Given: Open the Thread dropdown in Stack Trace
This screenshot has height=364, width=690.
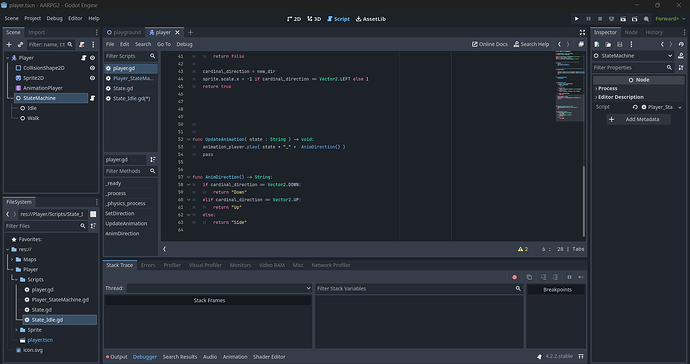Looking at the screenshot, I should coord(219,288).
